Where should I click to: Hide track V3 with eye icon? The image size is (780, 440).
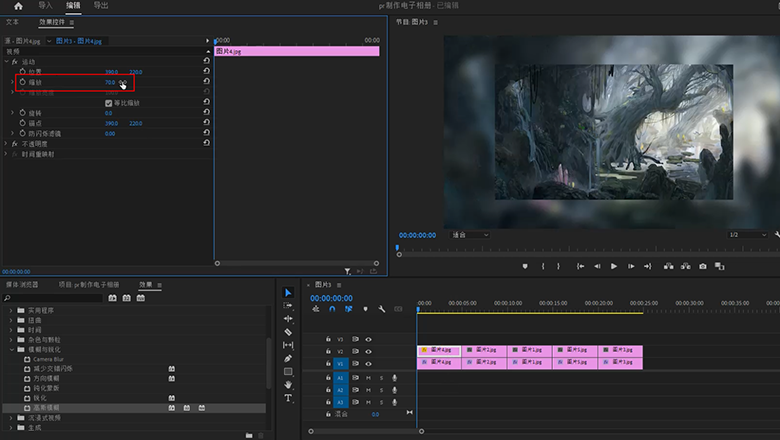click(369, 339)
